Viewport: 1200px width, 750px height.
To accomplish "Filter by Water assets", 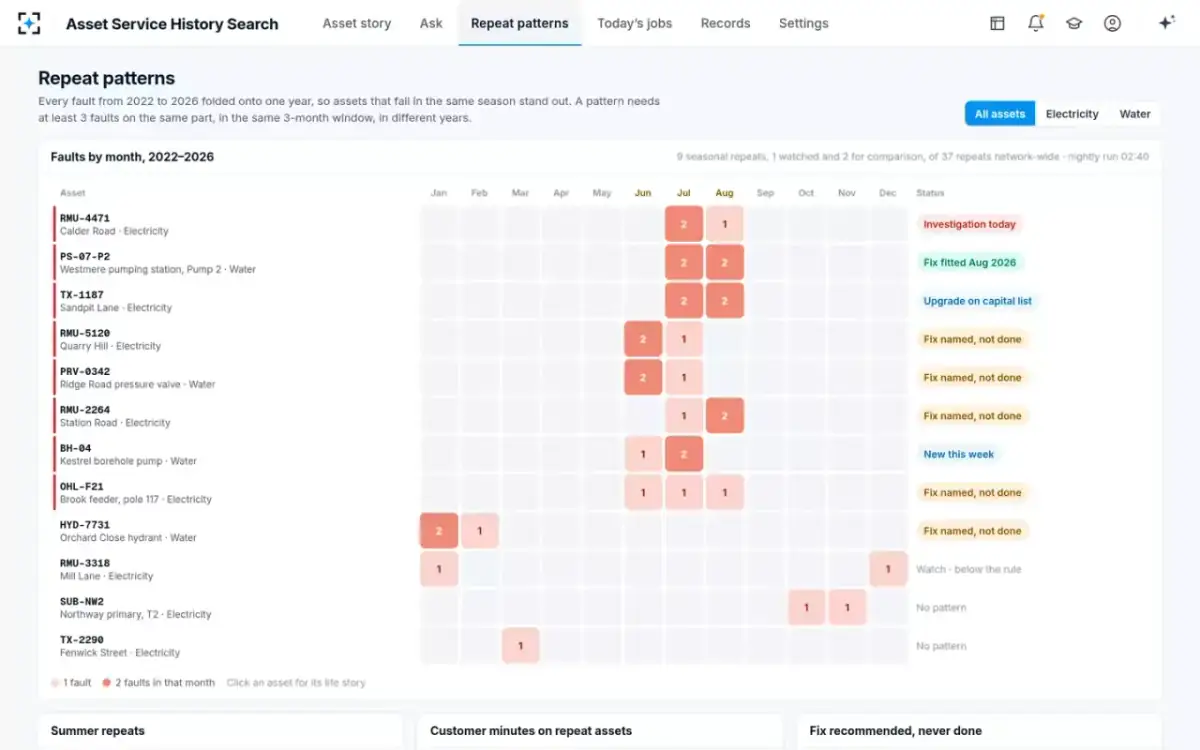I will point(1135,114).
